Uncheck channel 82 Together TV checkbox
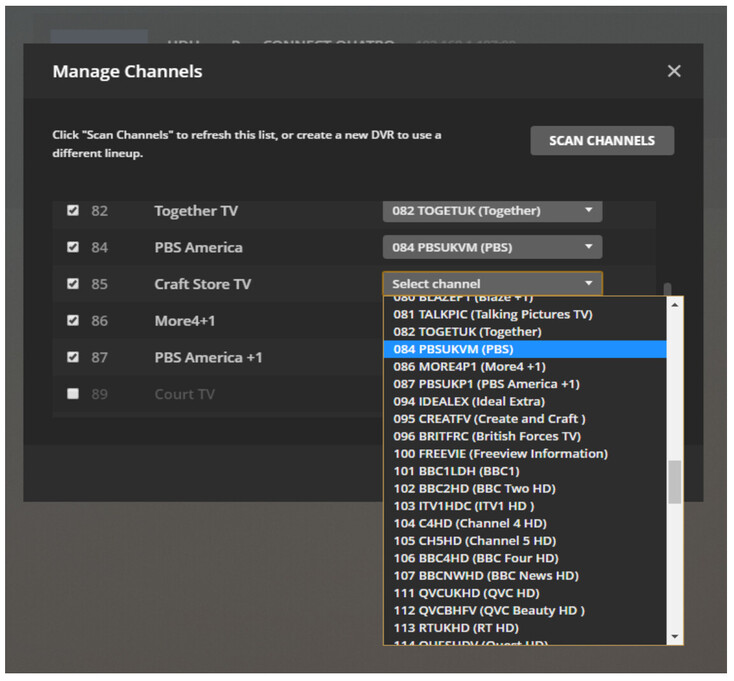The width and height of the screenshot is (734, 681). (73, 210)
